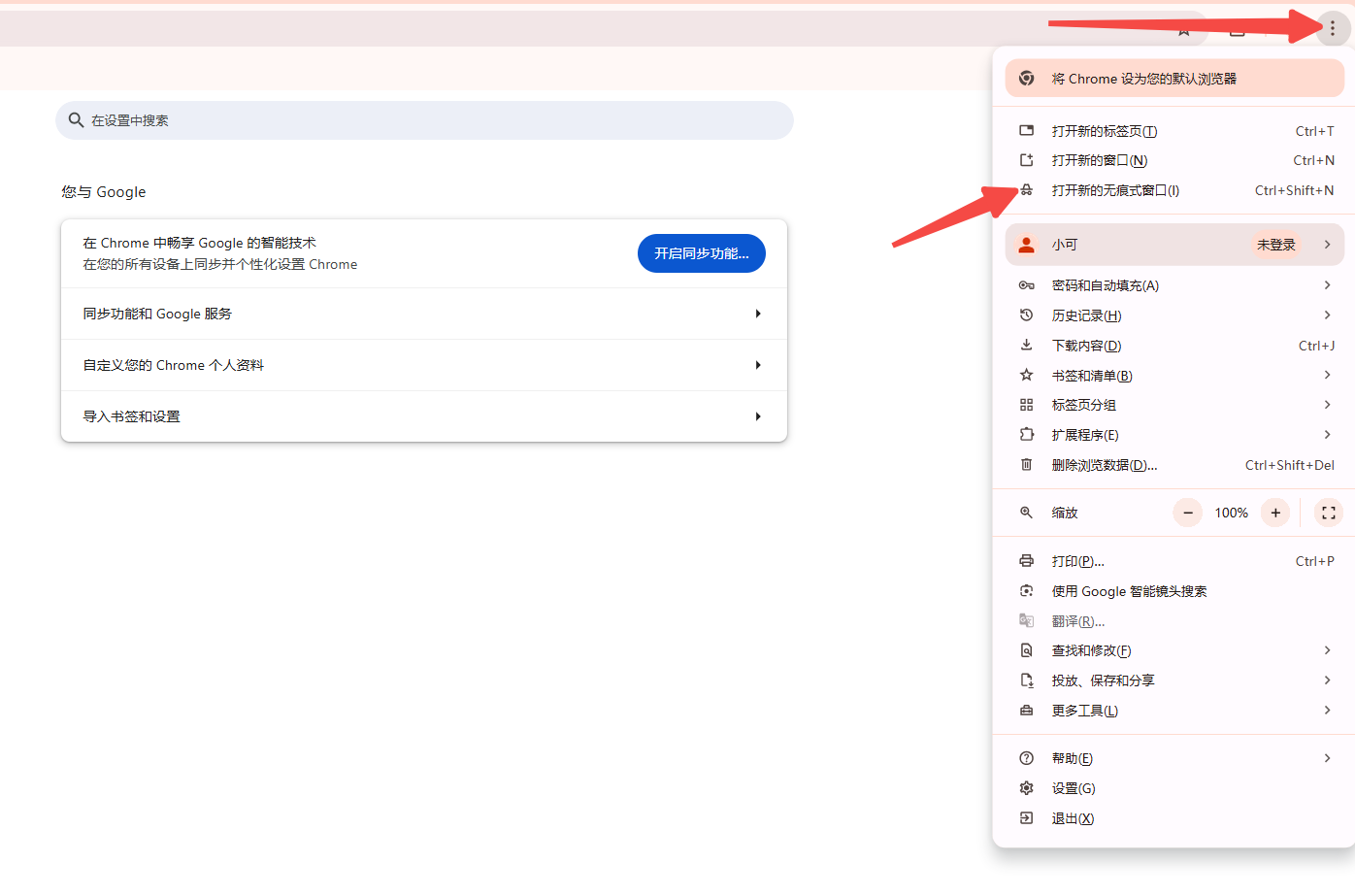Click the settings gear icon
Viewport: 1355px width, 896px height.
[x=1026, y=788]
